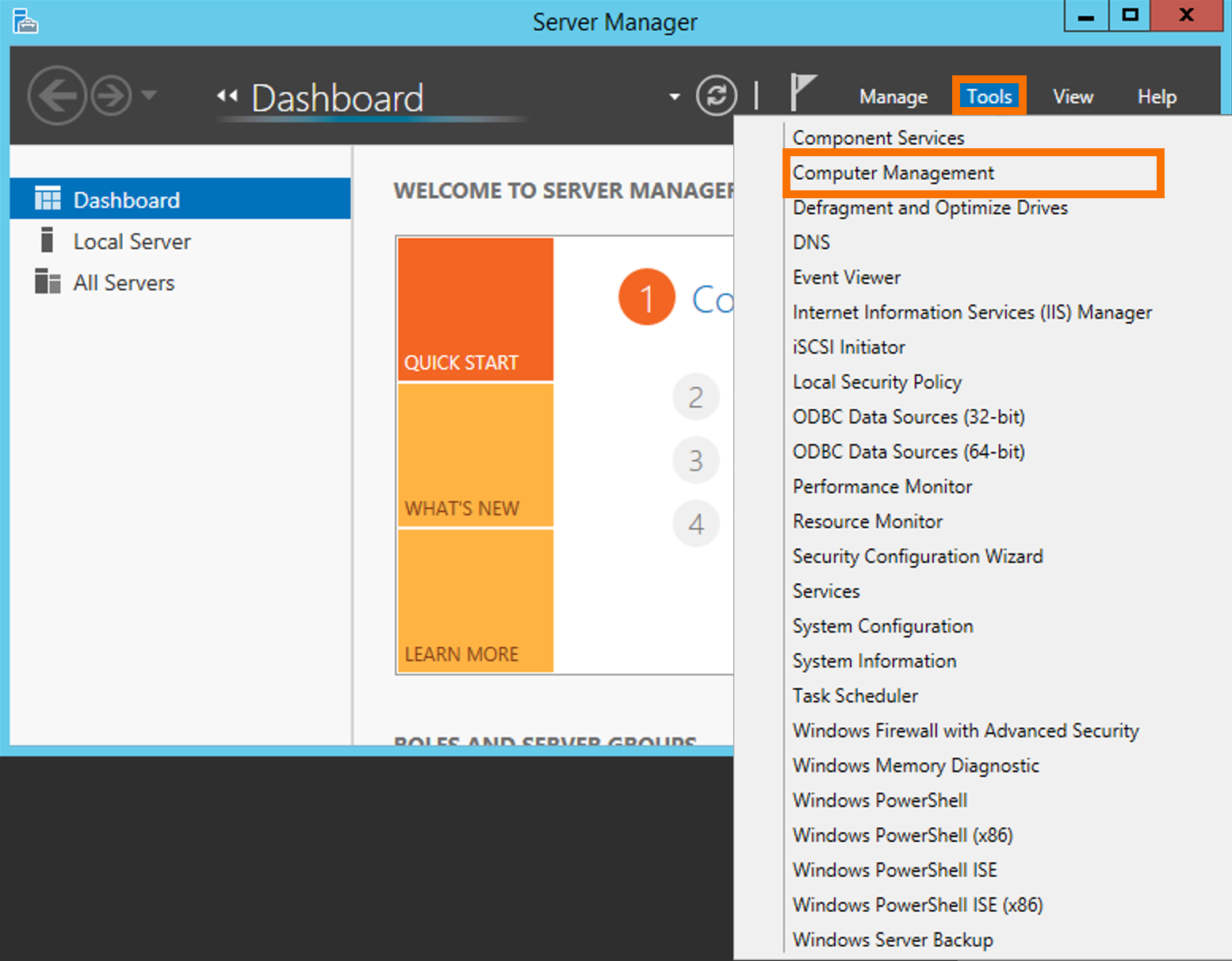Click the double-chevron beside Dashboard title
This screenshot has height=961, width=1232.
point(227,96)
